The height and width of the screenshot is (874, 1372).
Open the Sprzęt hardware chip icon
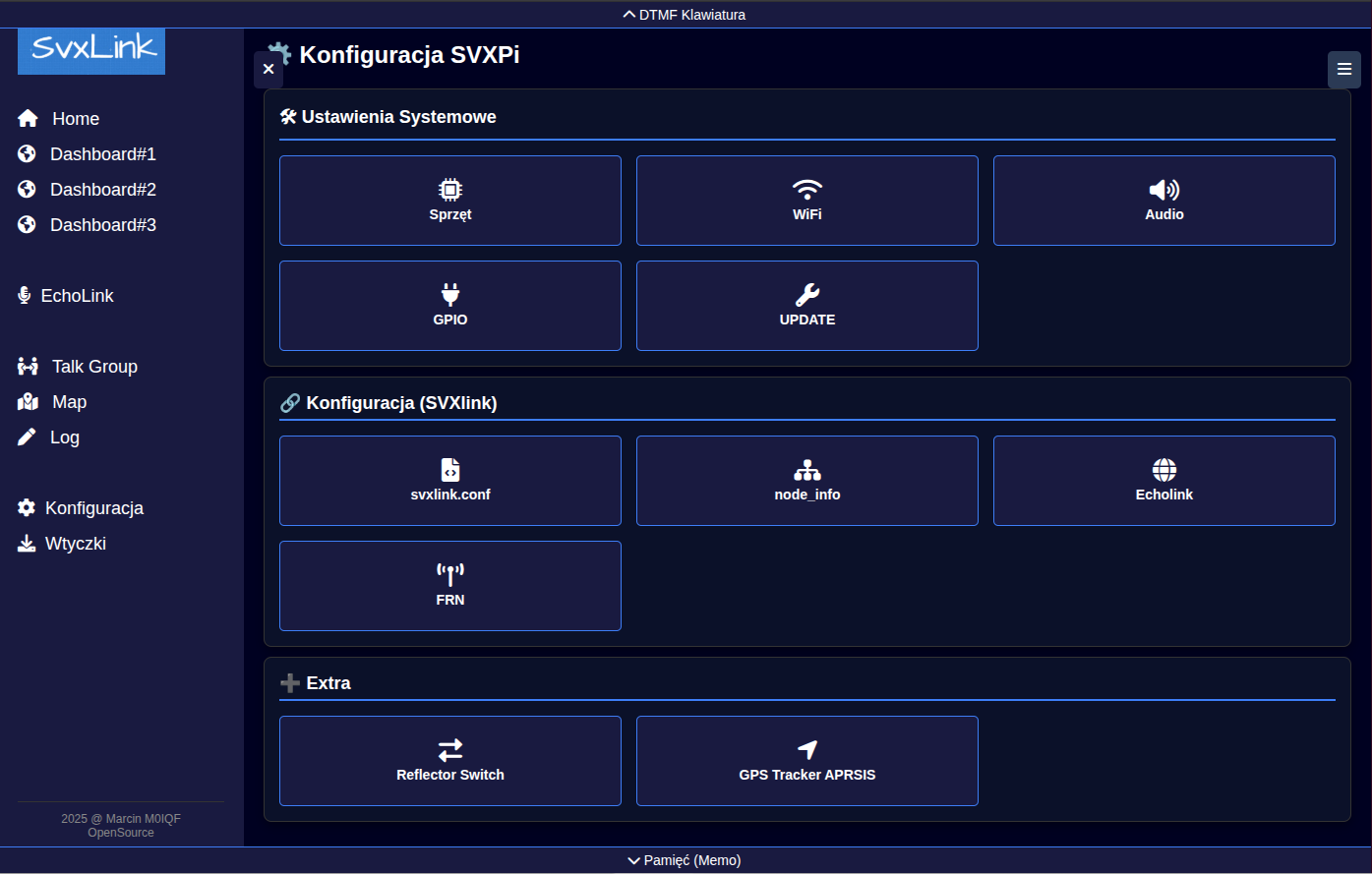tap(450, 190)
